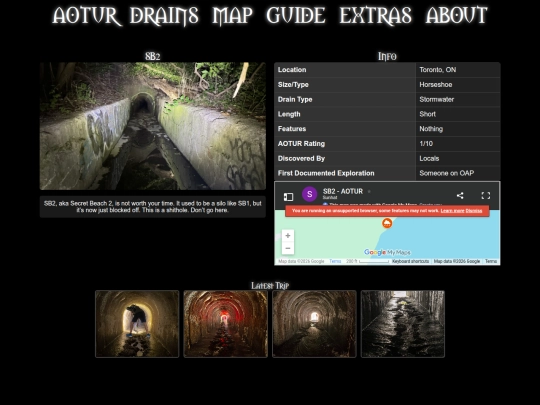Image resolution: width=540 pixels, height=405 pixels.
Task: Open the GUIDE menu item
Action: coord(296,15)
